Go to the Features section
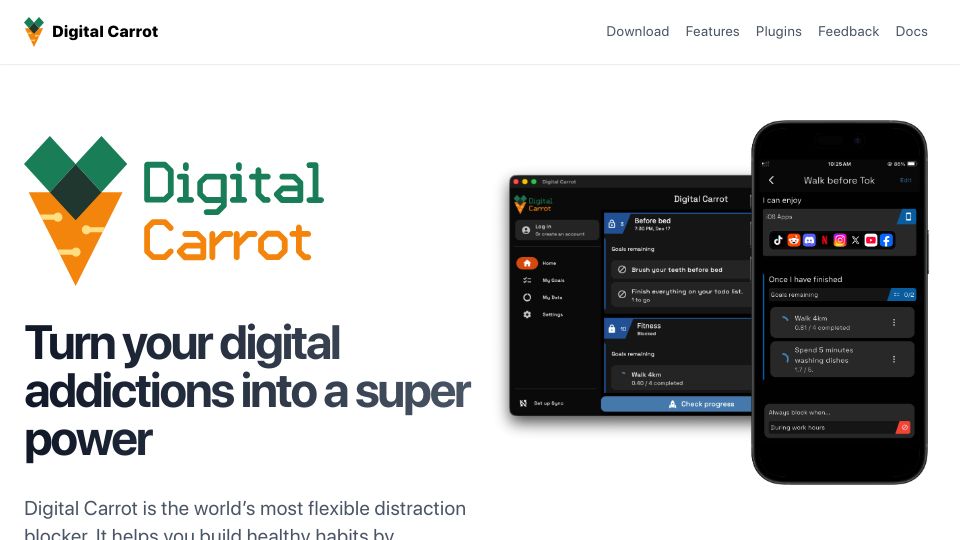 click(x=712, y=31)
